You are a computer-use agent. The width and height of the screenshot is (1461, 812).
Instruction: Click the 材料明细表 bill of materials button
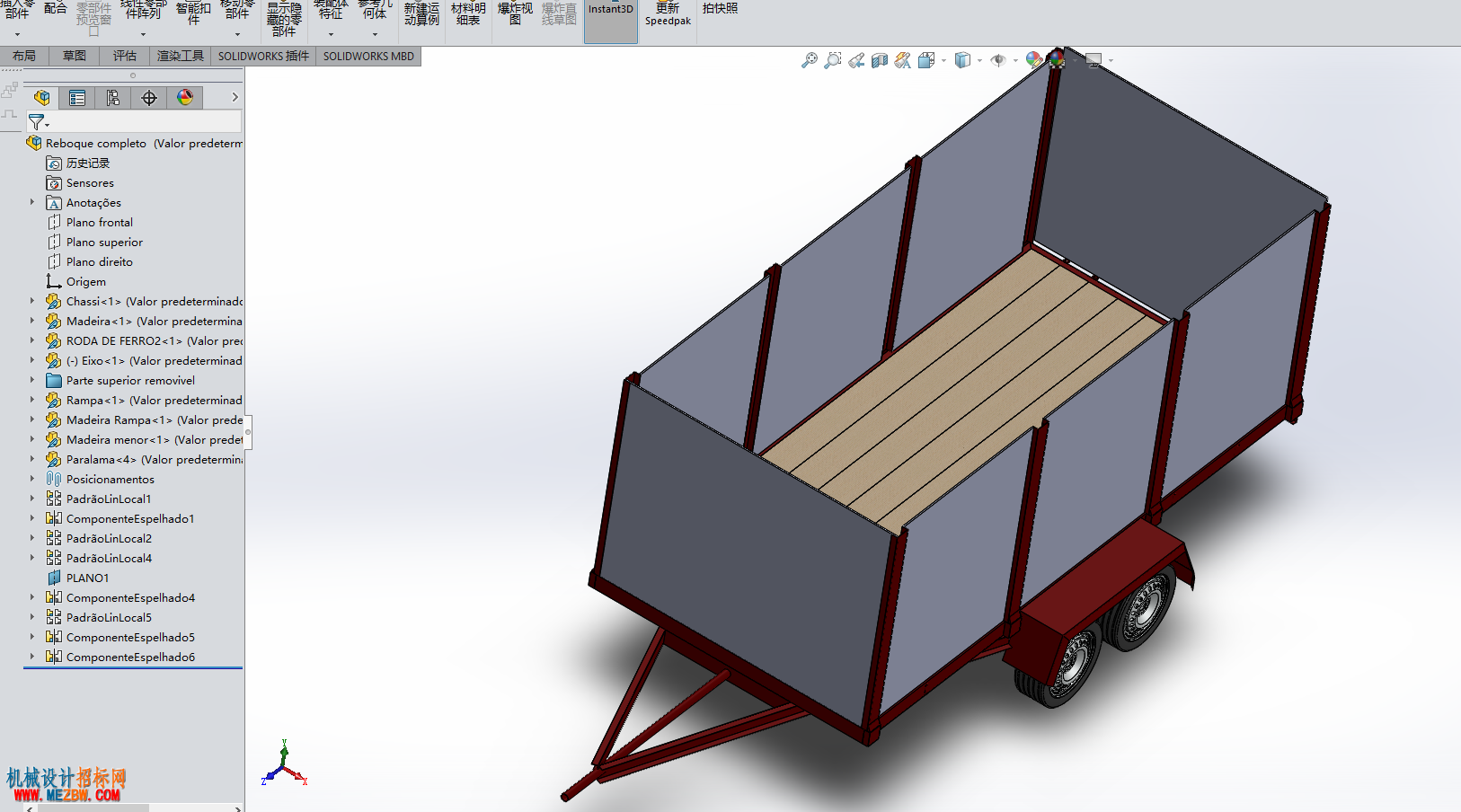click(x=468, y=13)
